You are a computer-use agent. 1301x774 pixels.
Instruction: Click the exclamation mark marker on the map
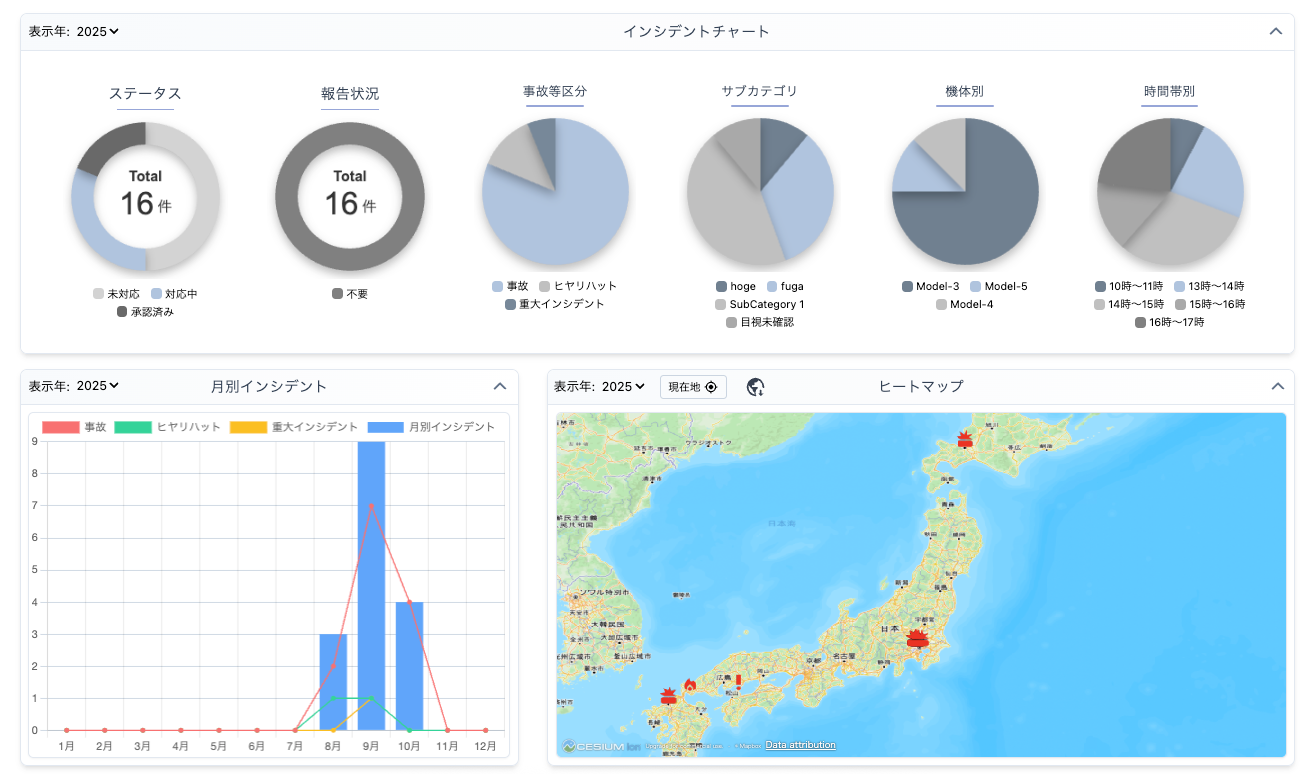coord(738,681)
